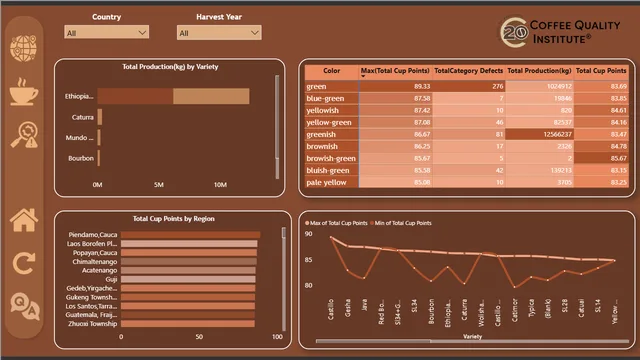Toggle Max of Total Cup Points legend

coord(336,223)
